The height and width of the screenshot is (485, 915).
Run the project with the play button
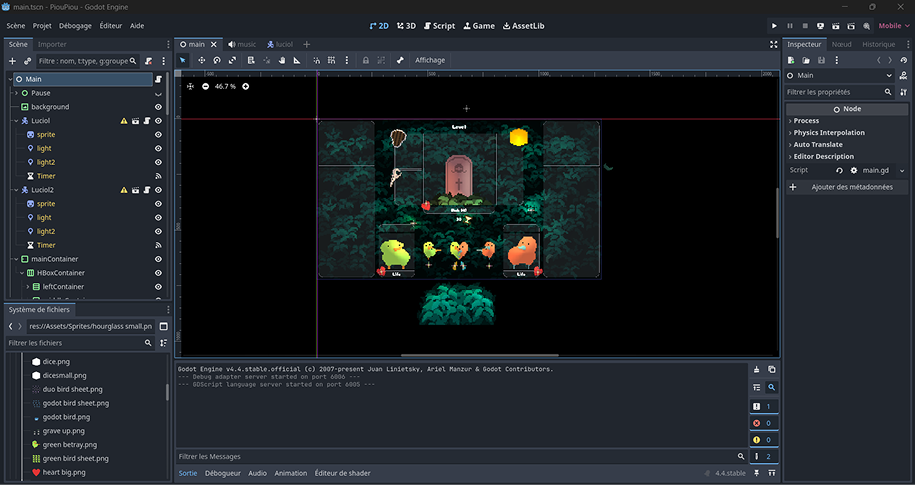point(774,26)
